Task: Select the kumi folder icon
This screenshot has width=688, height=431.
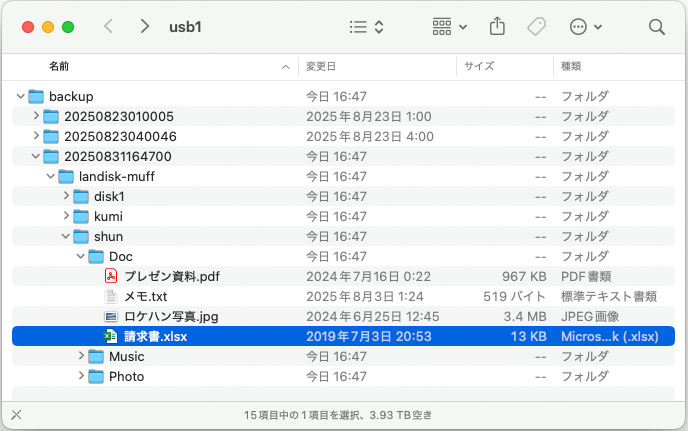Action: 81,216
